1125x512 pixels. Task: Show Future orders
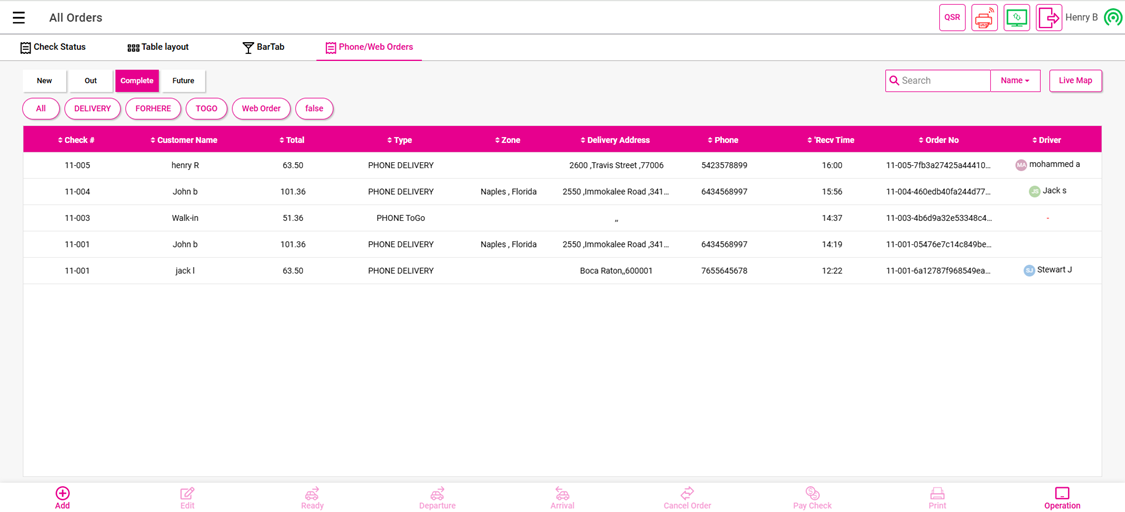[183, 81]
